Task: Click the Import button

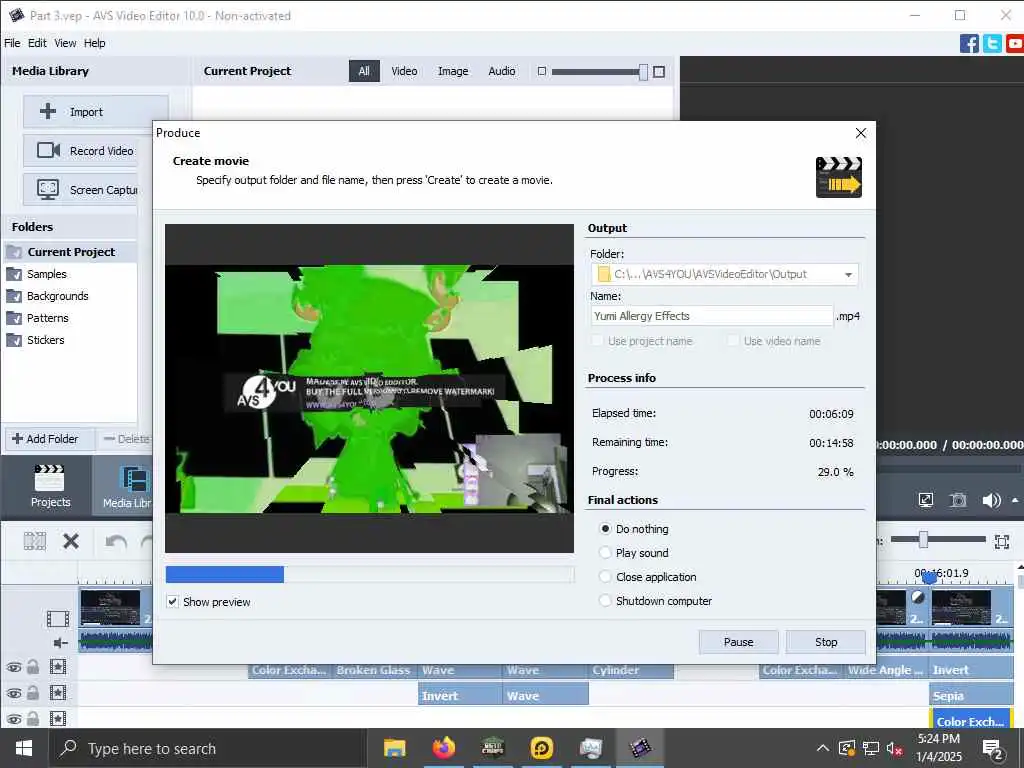Action: click(96, 112)
